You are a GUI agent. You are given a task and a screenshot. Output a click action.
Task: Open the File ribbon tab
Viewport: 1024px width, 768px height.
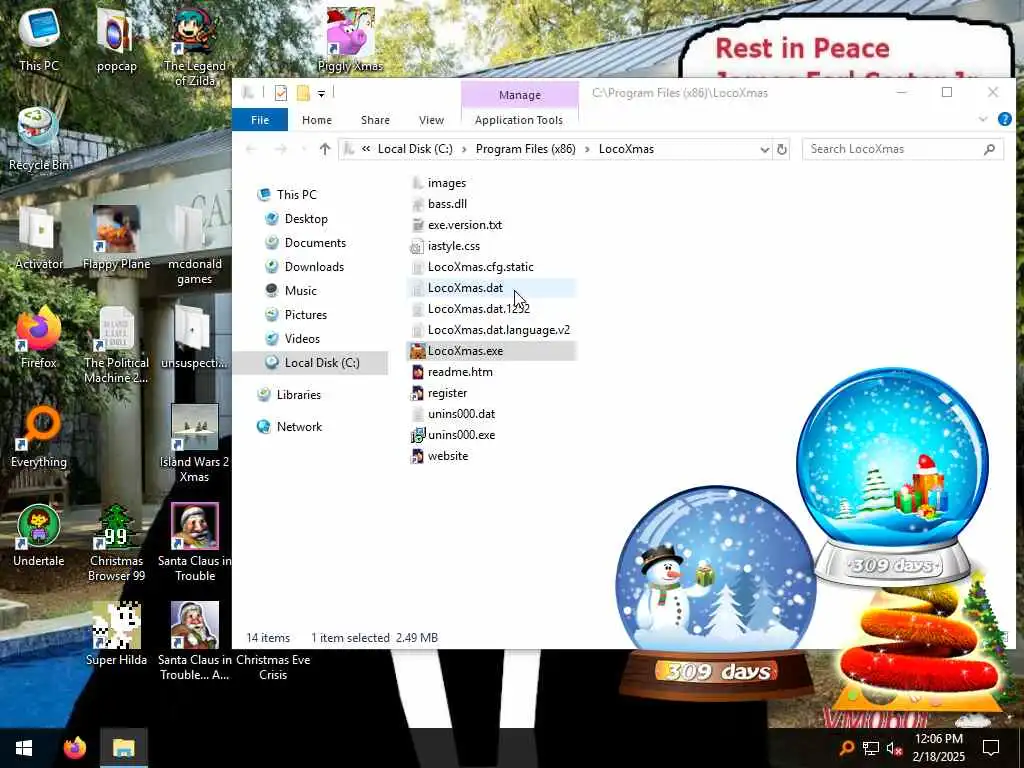(260, 120)
